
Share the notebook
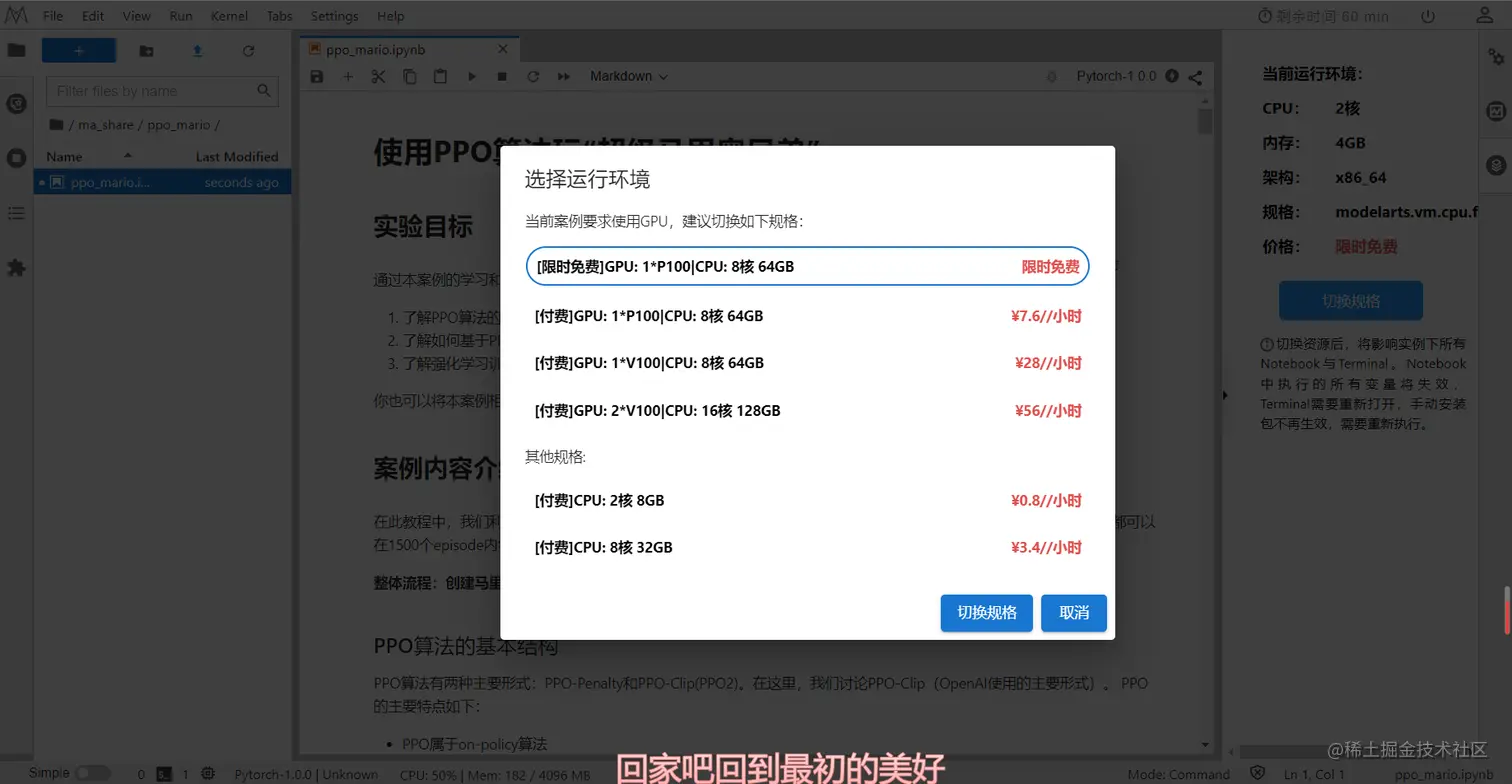(1195, 76)
